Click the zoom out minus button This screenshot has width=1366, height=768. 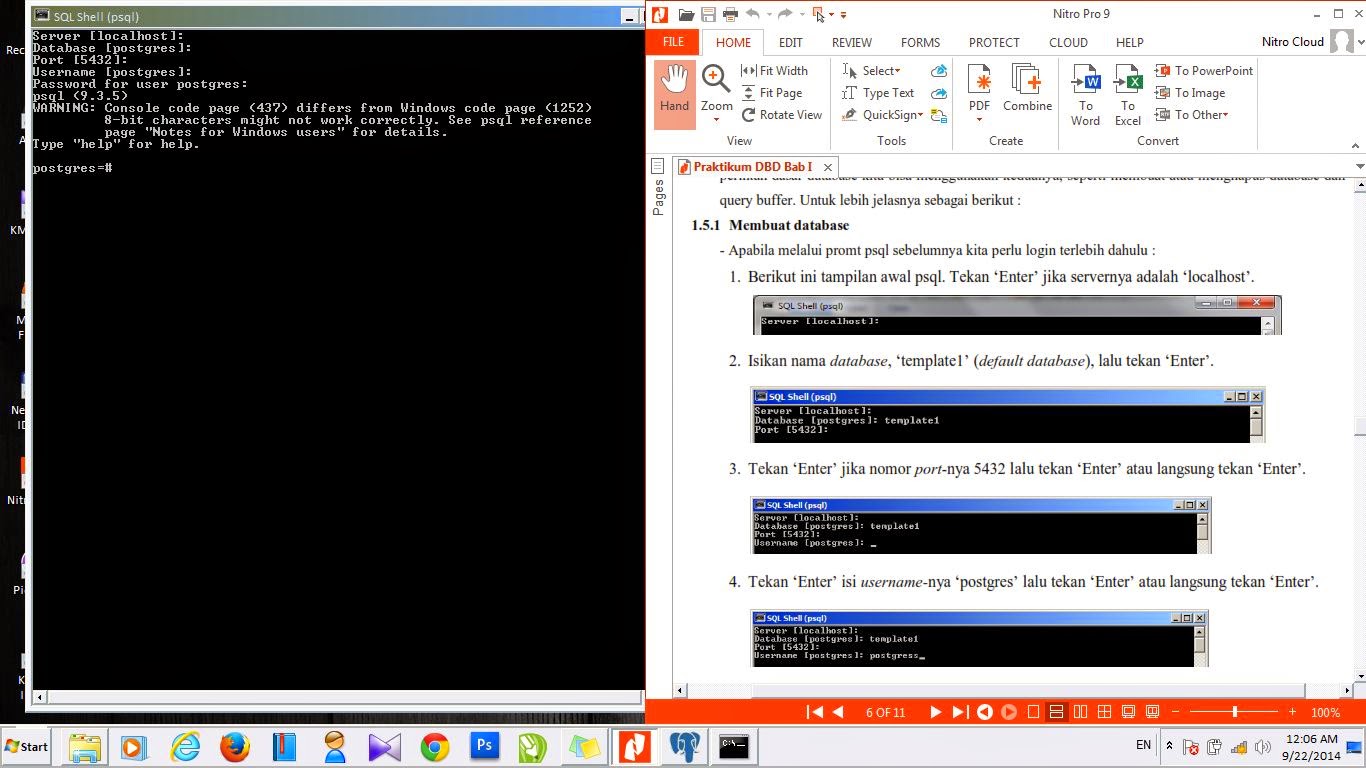coord(1175,712)
